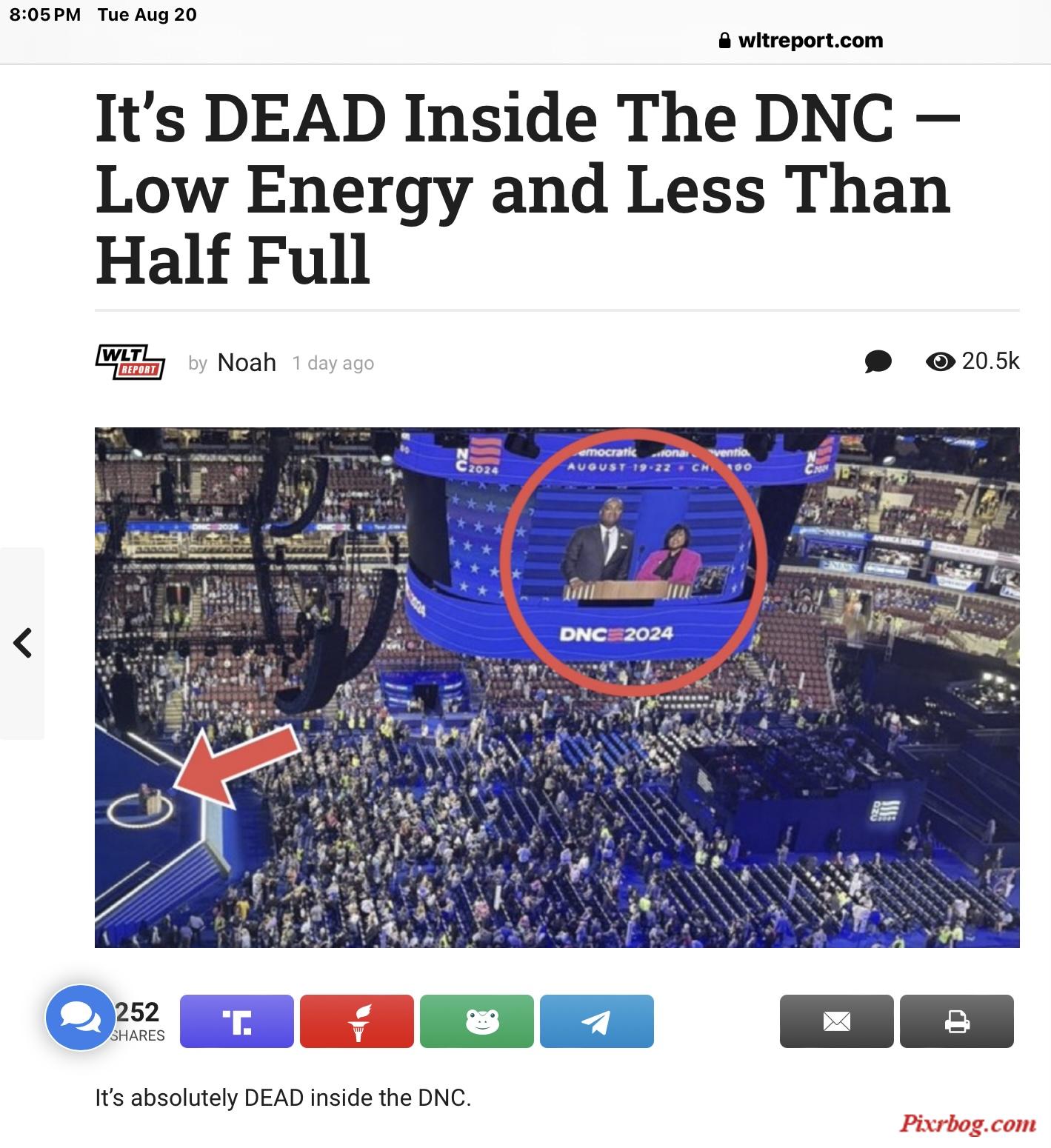The image size is (1051, 1148).
Task: Click the '1 day ago' timestamp
Action: coord(333,363)
